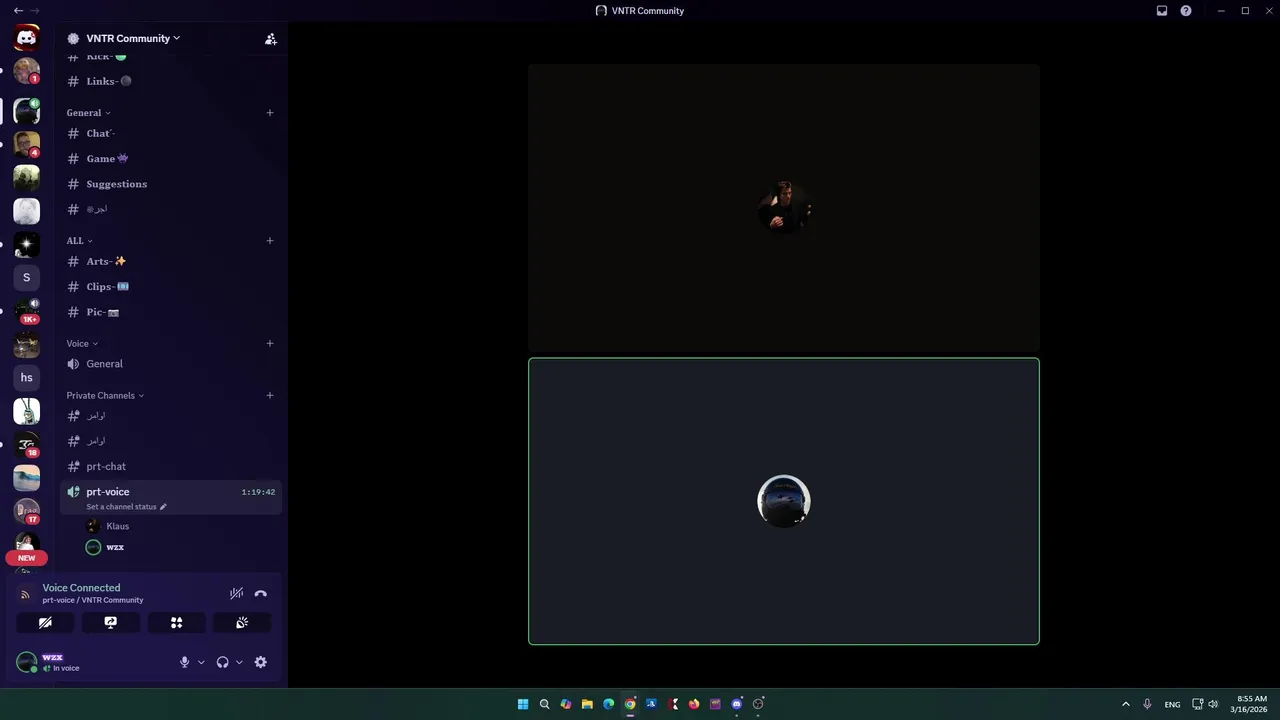
Task: Open the Inbox icon in the title bar
Action: click(x=1162, y=11)
